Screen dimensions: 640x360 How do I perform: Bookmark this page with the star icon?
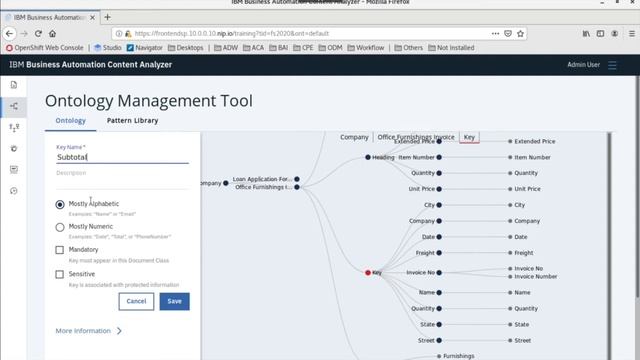click(520, 33)
